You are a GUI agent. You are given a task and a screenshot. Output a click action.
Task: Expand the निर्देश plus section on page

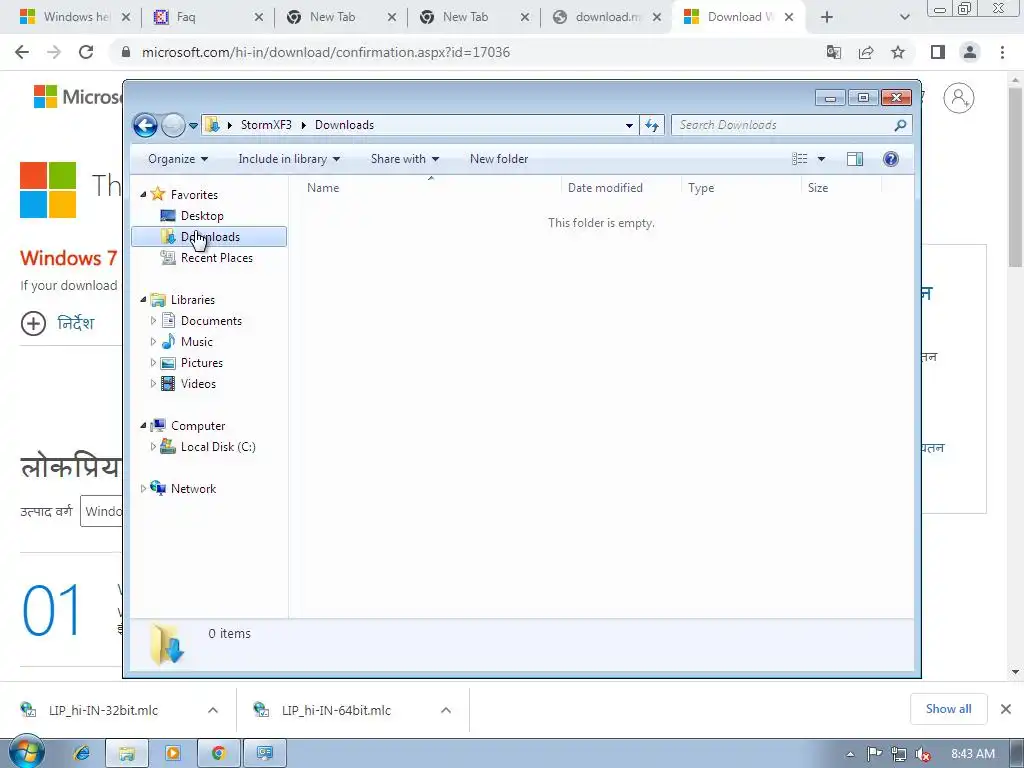pyautogui.click(x=33, y=323)
